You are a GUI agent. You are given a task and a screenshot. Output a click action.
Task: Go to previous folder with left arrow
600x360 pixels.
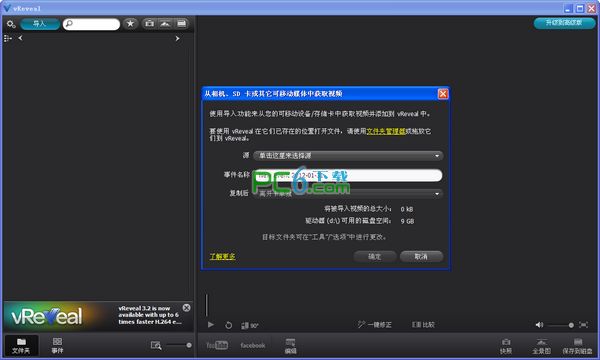click(x=20, y=38)
